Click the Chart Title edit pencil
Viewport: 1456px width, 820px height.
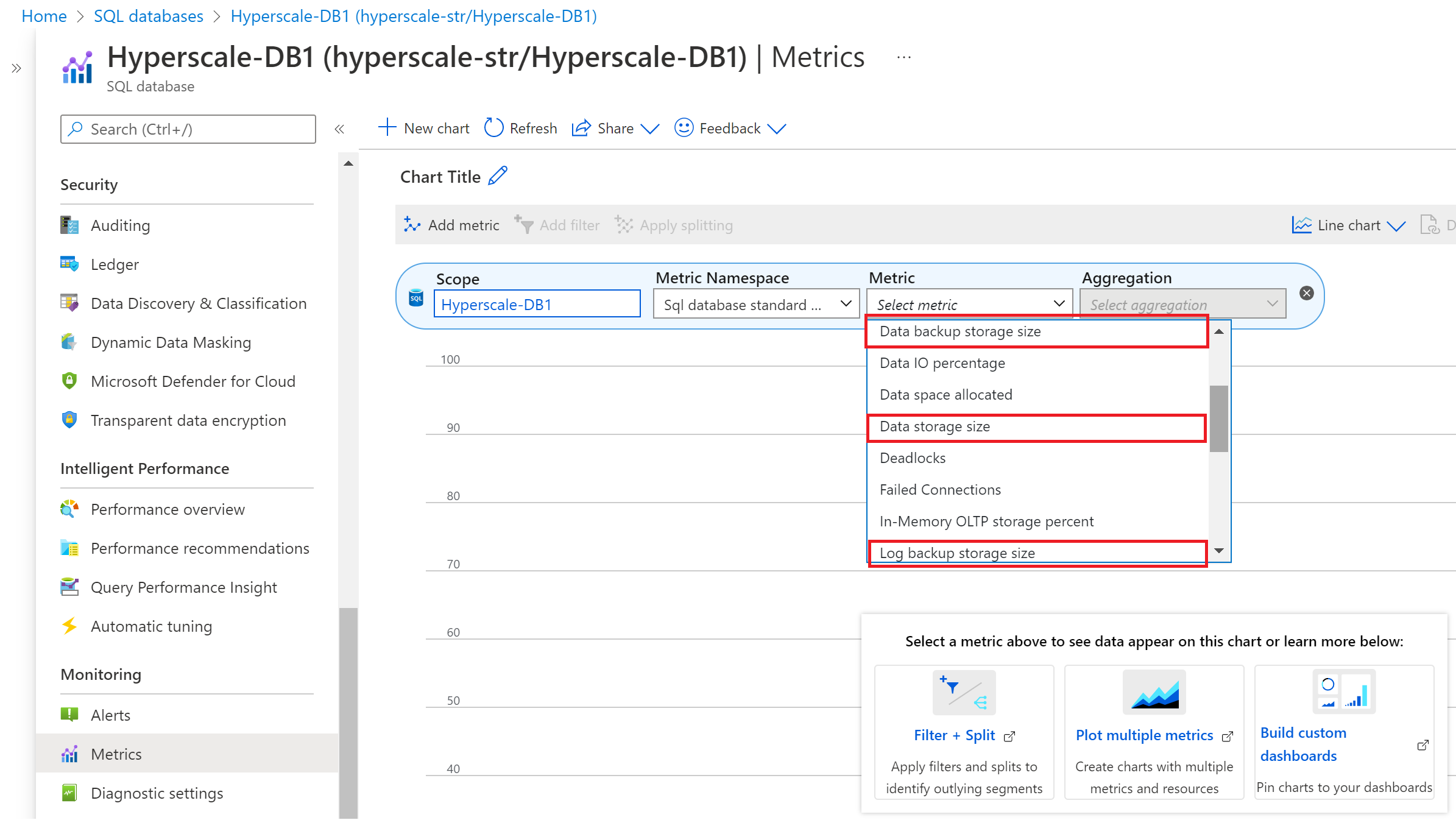[500, 177]
